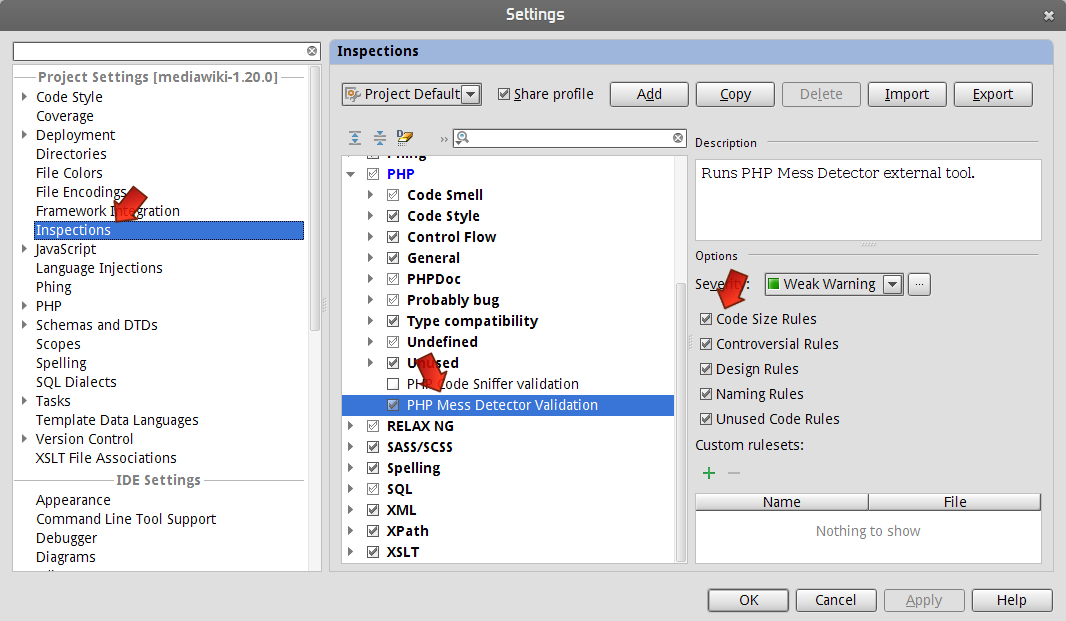The image size is (1066, 621).
Task: Click the reset-to-empty eraser icon in toolbar
Action: tap(405, 137)
